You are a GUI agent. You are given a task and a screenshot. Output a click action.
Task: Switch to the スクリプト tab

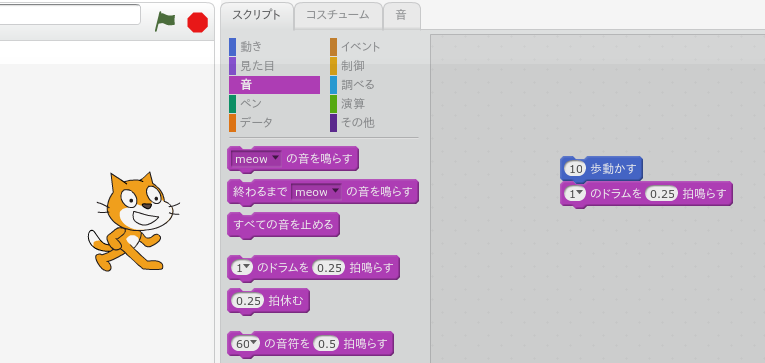tap(257, 15)
